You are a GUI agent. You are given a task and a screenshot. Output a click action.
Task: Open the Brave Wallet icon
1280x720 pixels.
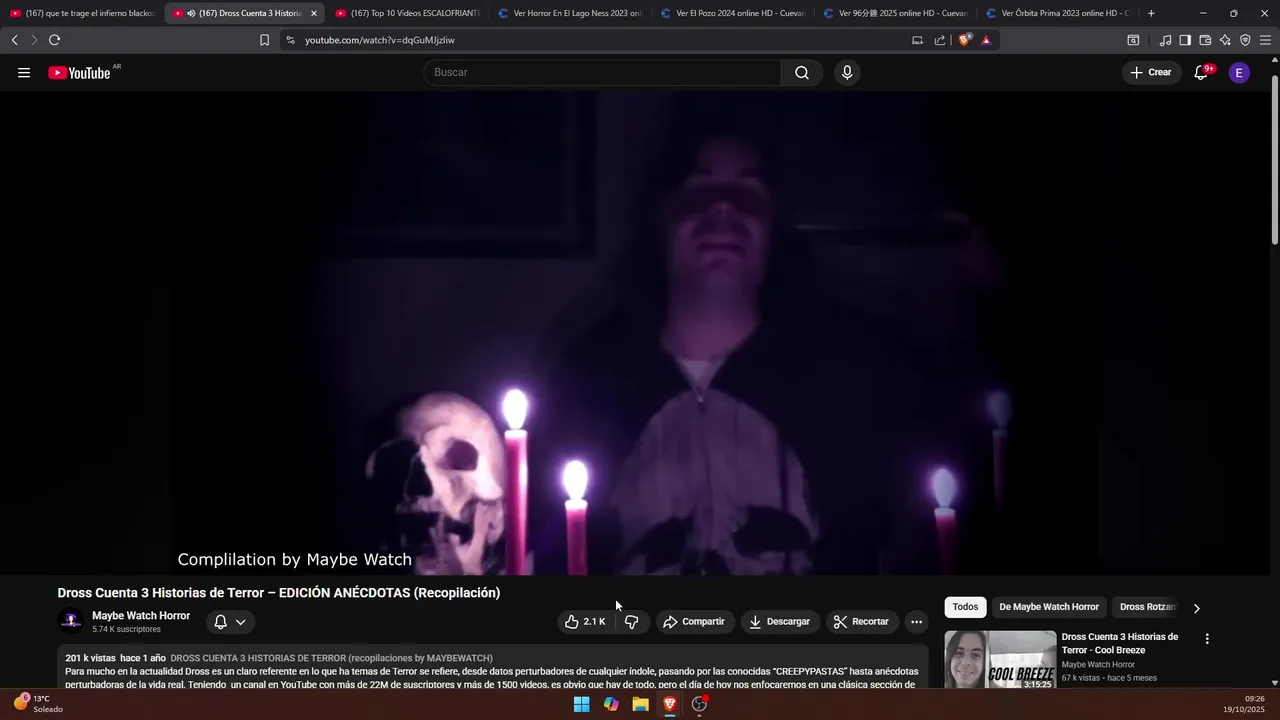[1205, 40]
